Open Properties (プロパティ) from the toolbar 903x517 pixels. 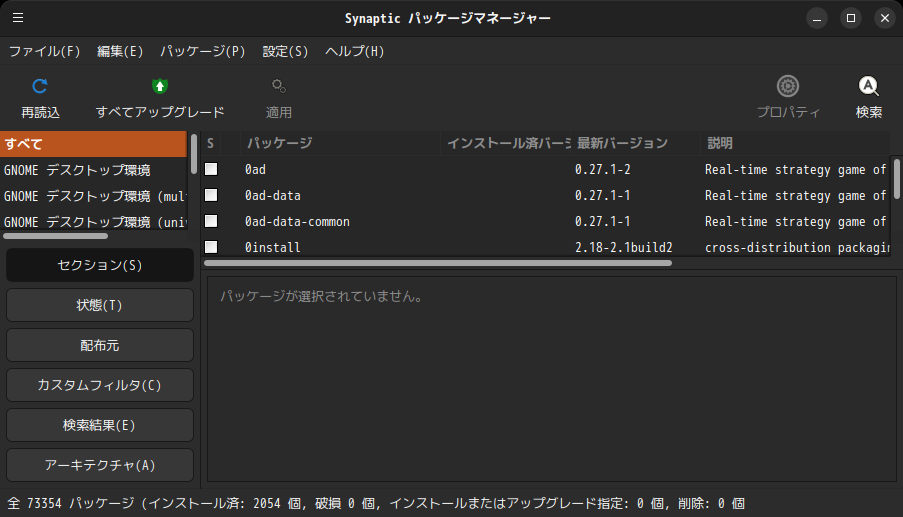(788, 87)
